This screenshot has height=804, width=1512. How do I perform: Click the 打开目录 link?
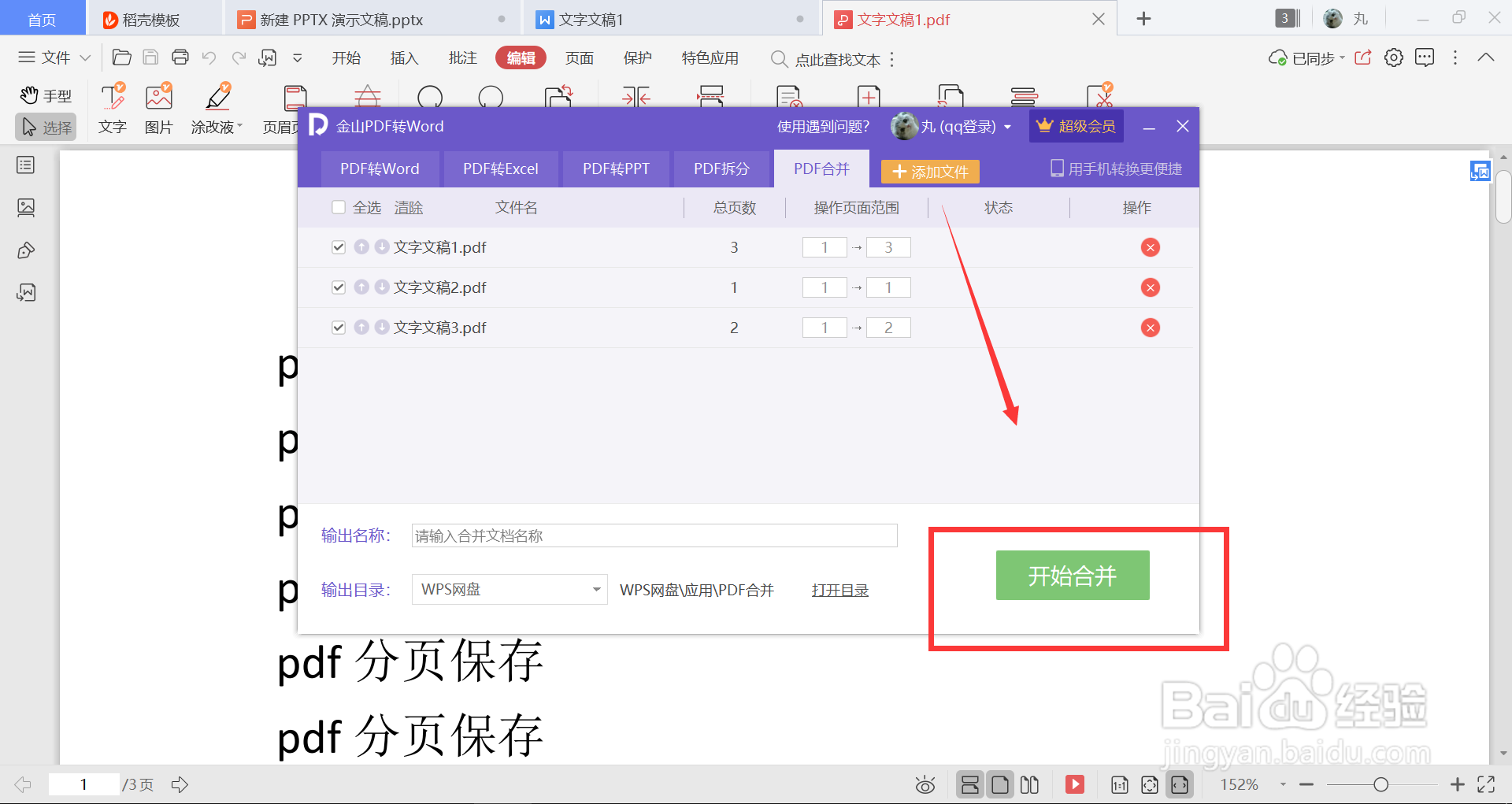[x=839, y=589]
